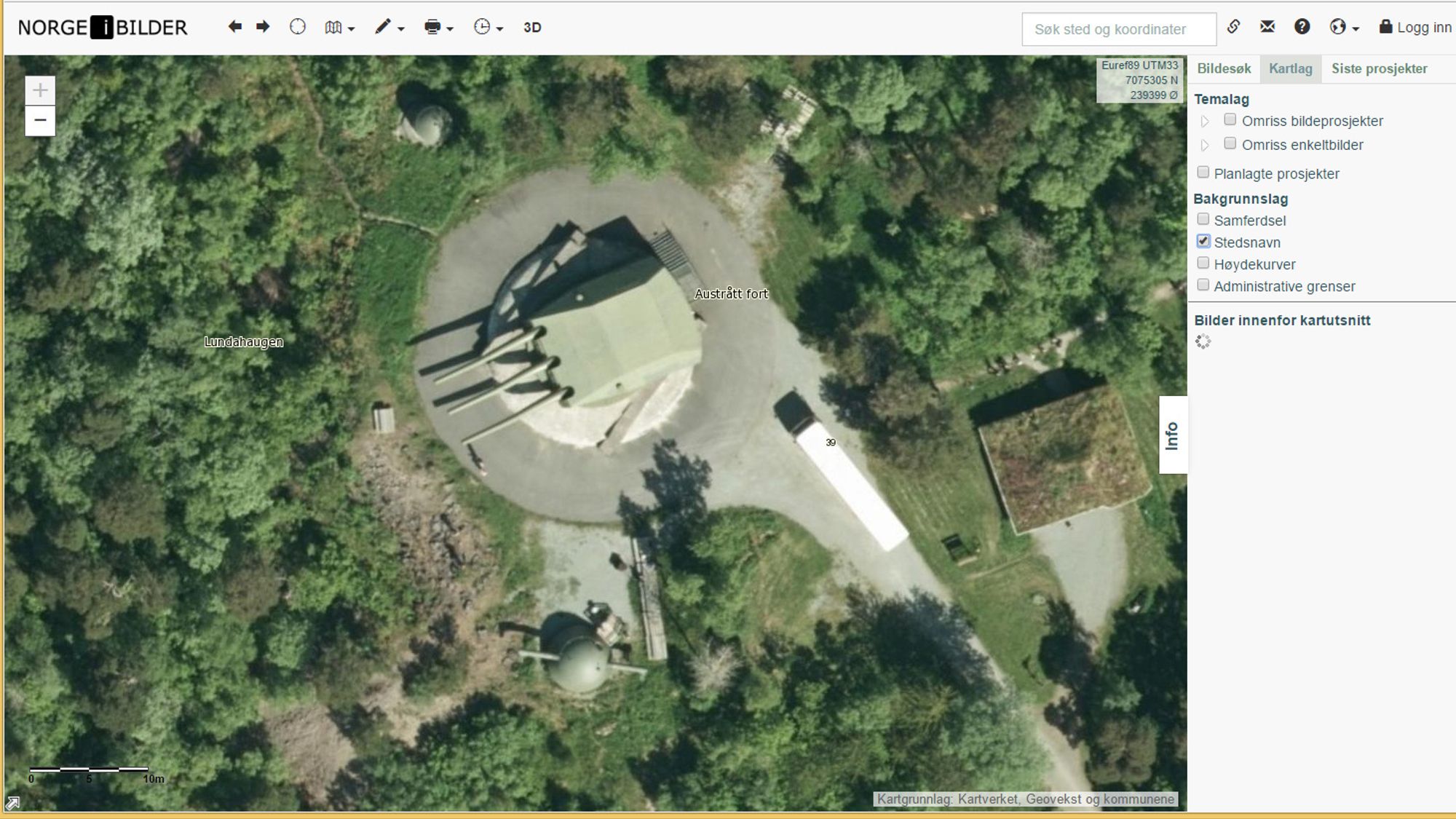Open the drawing pencil tool dropdown
This screenshot has width=1456, height=819.
pos(389,28)
